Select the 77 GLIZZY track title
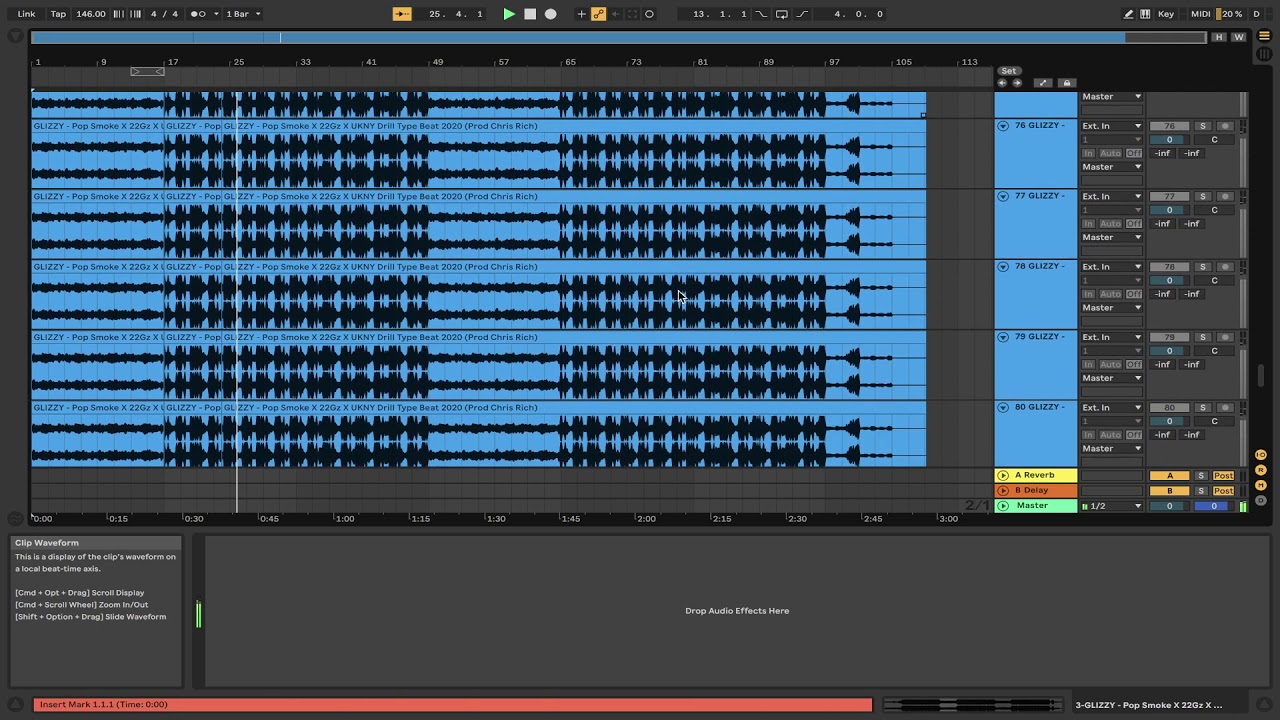This screenshot has height=720, width=1280. [x=1040, y=196]
